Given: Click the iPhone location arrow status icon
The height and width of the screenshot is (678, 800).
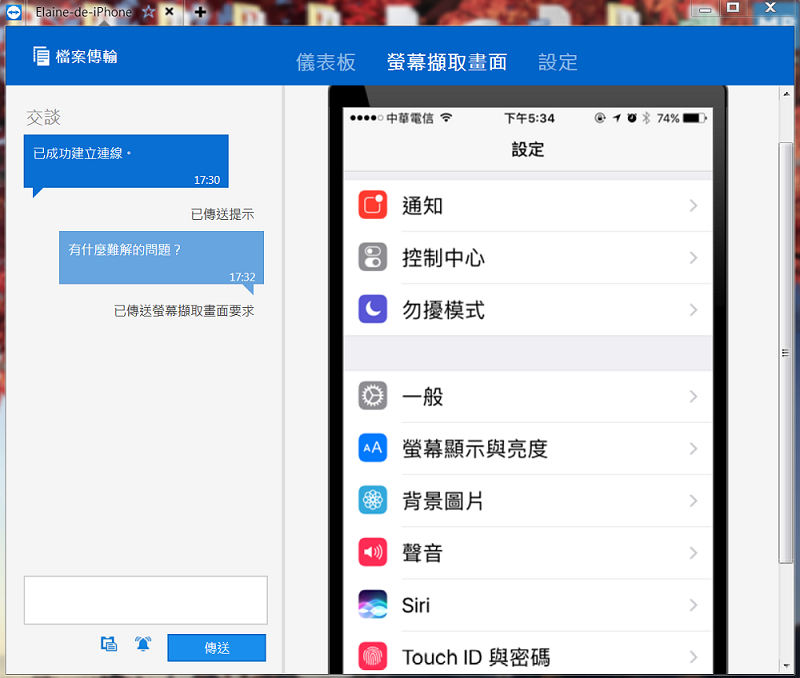Looking at the screenshot, I should click(x=617, y=118).
